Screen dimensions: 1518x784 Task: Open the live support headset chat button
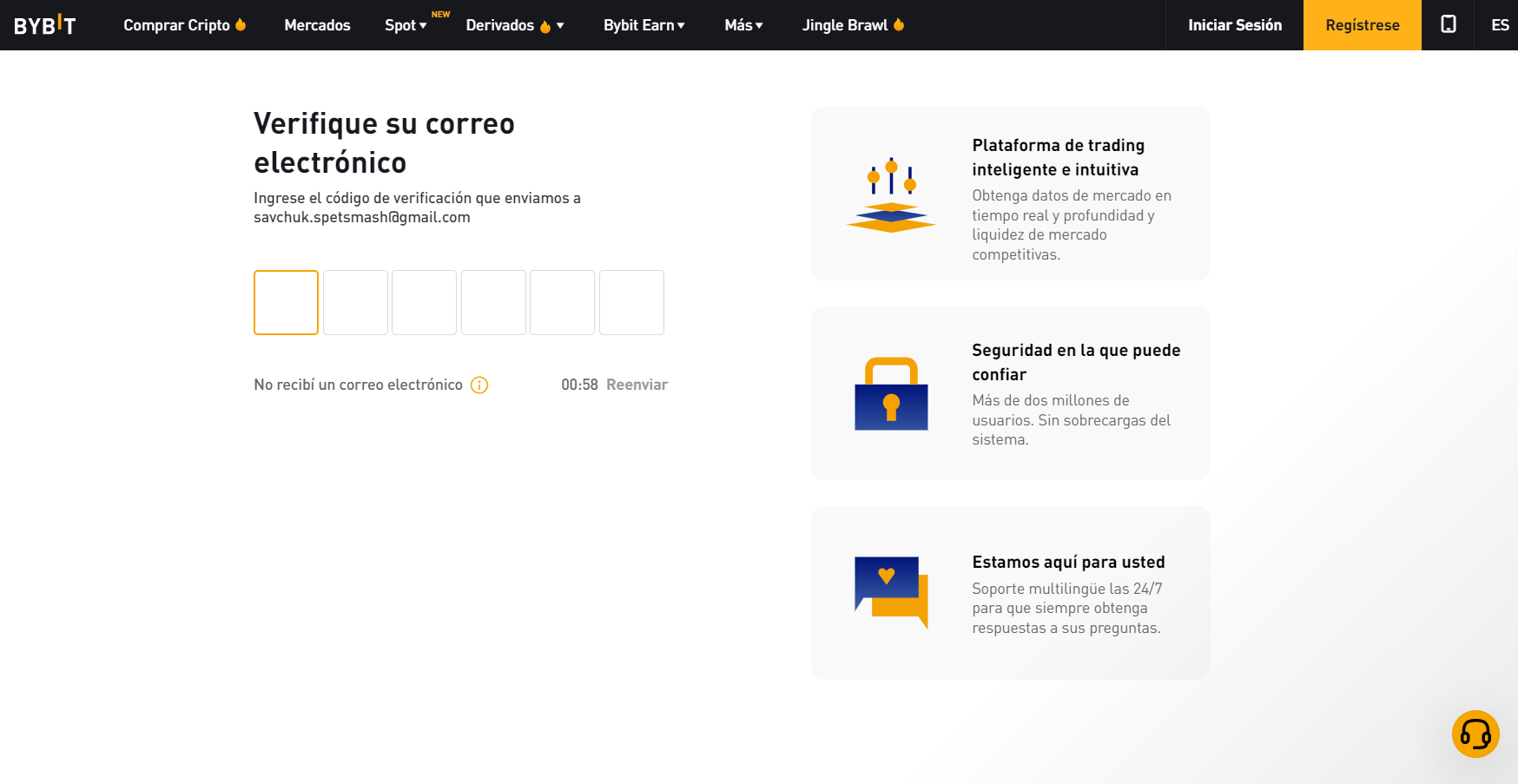[1475, 734]
